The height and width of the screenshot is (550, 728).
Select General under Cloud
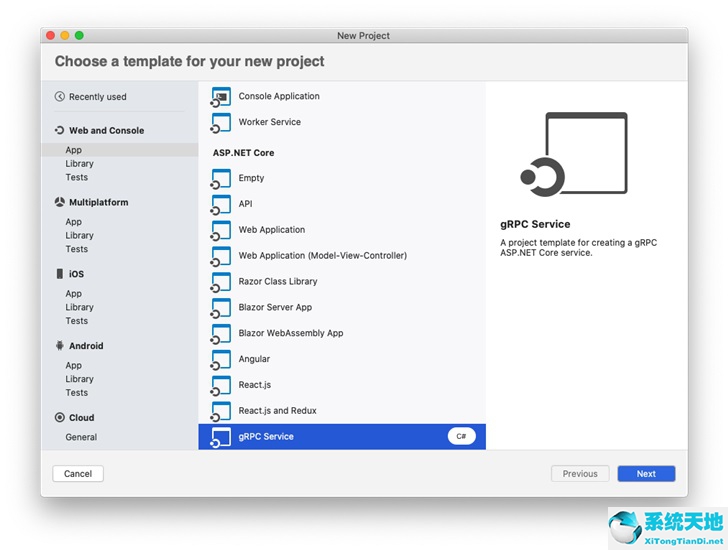81,437
